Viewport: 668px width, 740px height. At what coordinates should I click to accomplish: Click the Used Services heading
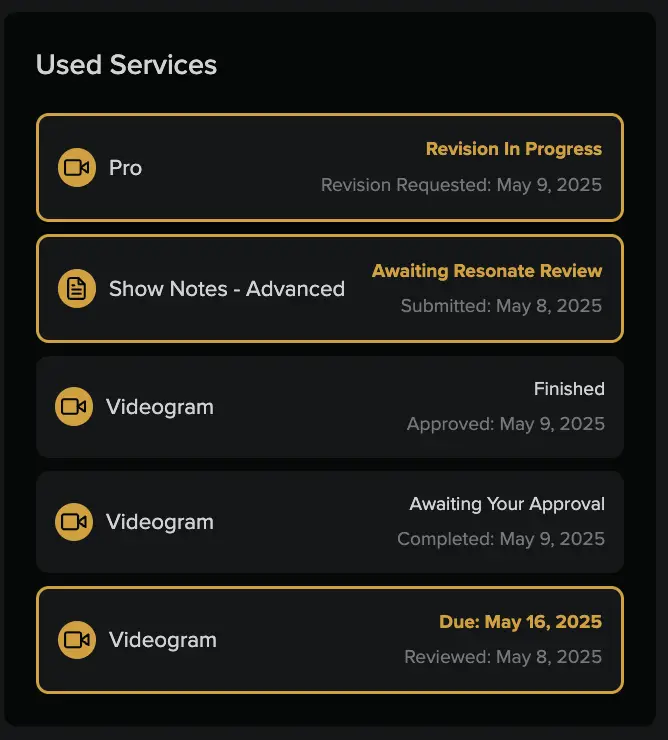126,65
